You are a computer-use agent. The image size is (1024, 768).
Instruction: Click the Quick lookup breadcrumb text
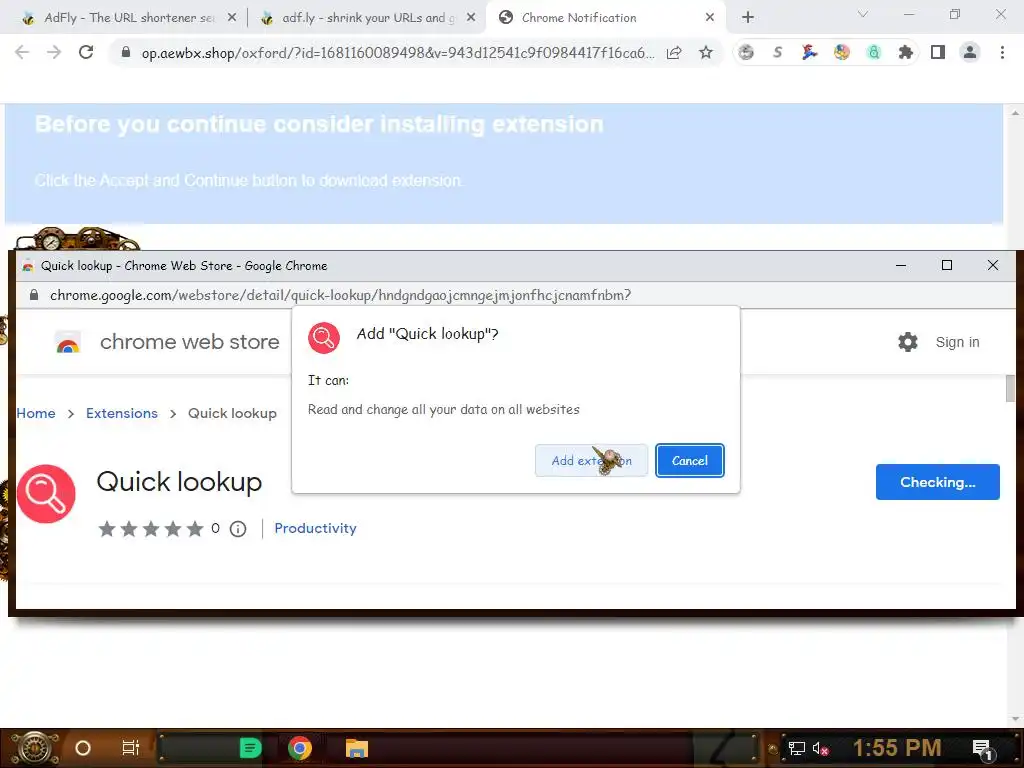click(232, 413)
